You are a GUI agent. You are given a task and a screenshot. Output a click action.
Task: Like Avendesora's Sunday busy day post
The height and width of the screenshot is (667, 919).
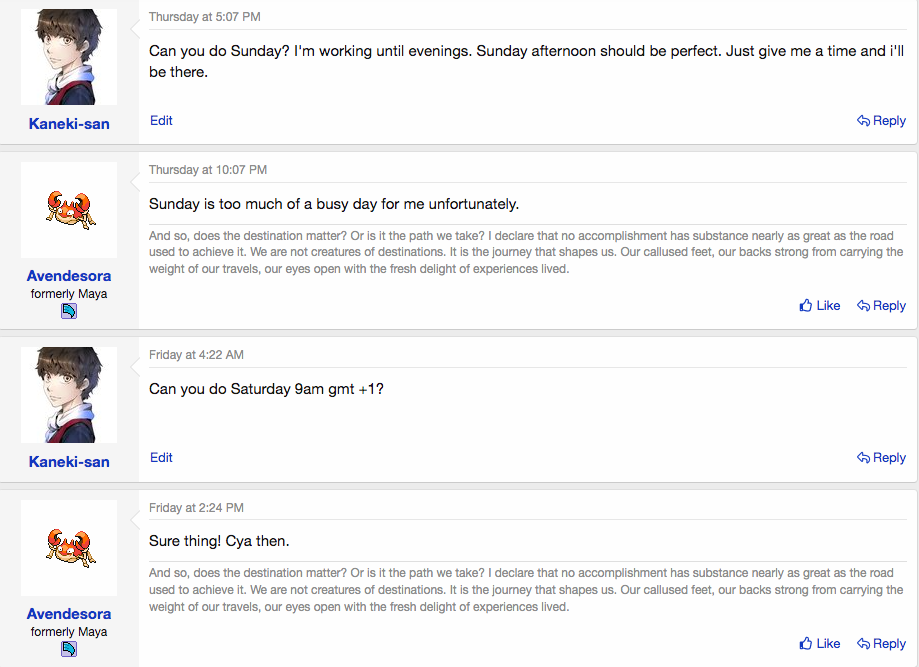tap(819, 305)
